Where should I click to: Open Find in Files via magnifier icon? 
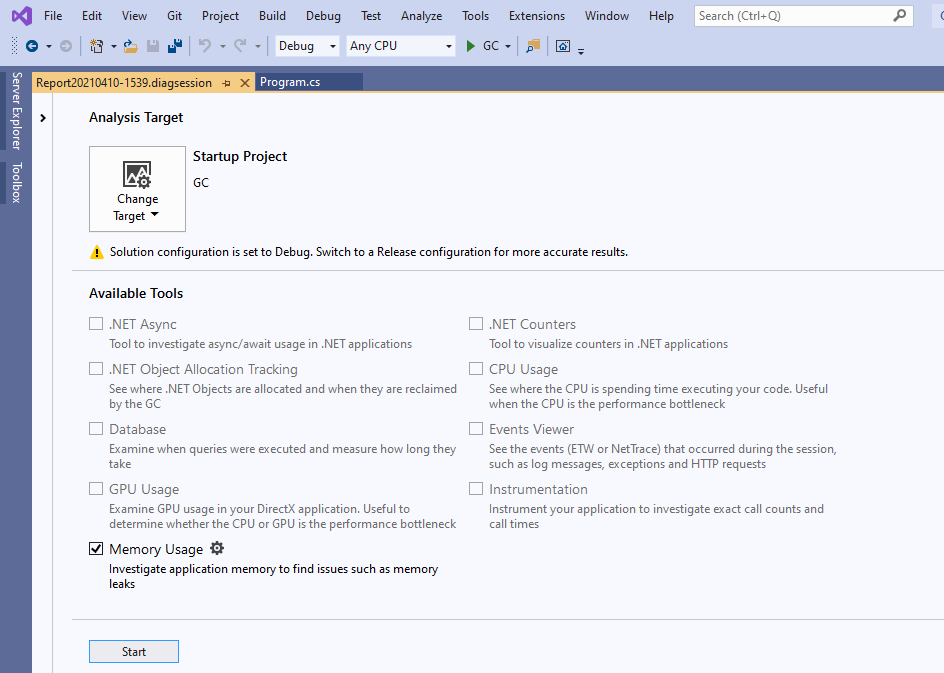pos(533,46)
